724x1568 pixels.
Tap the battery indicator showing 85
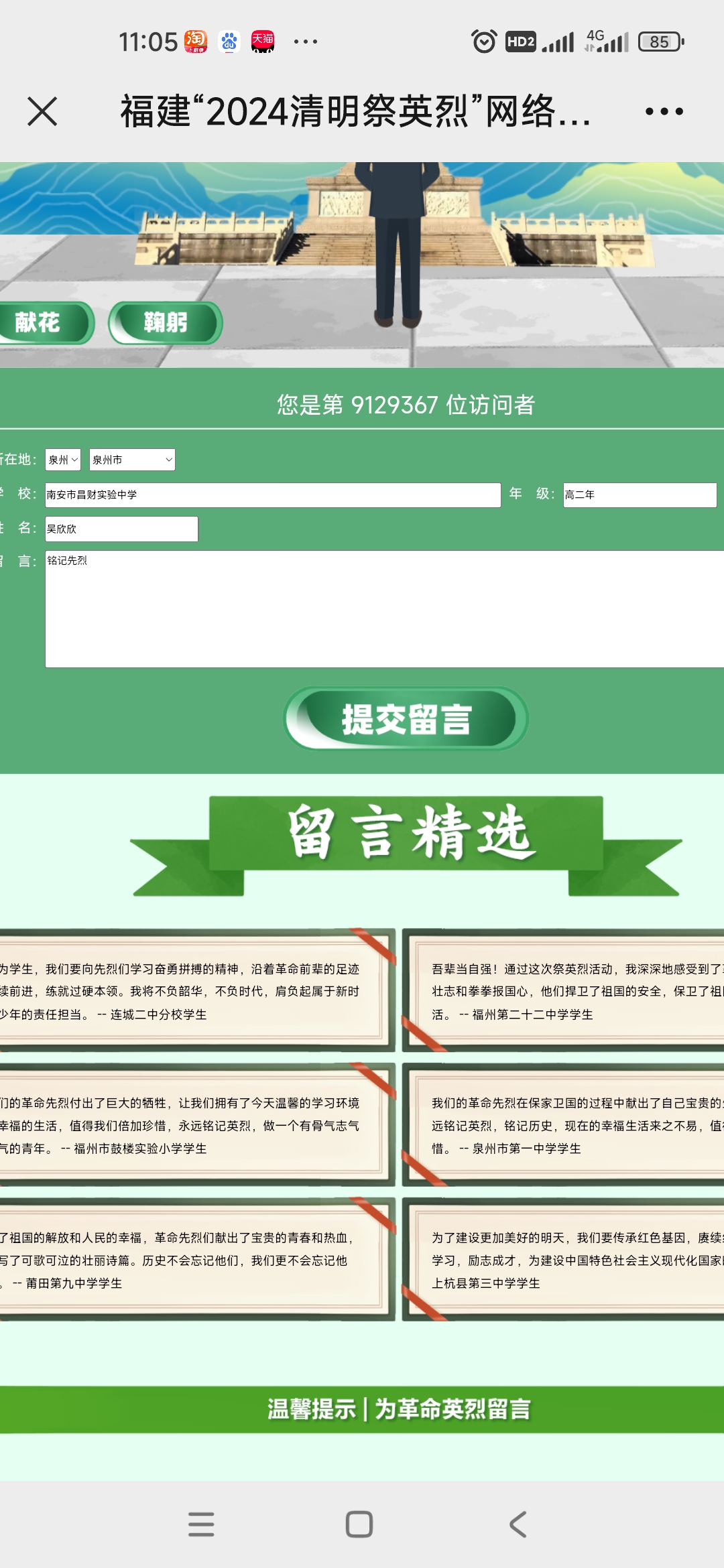point(660,42)
